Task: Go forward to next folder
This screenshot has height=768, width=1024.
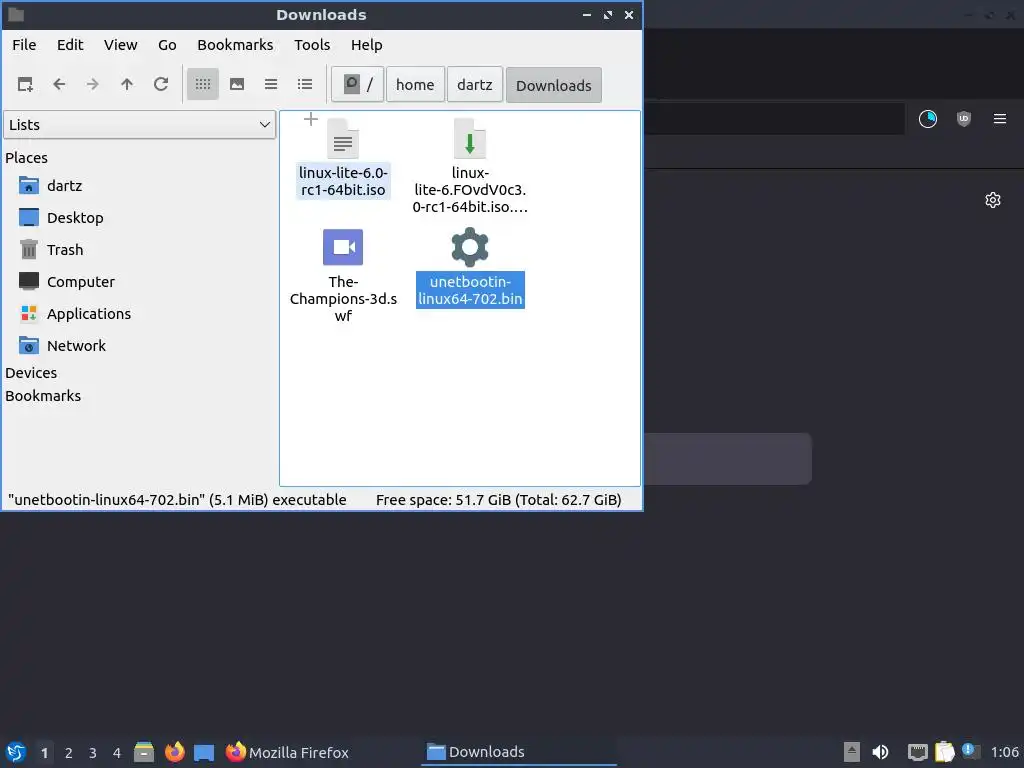Action: click(x=93, y=84)
